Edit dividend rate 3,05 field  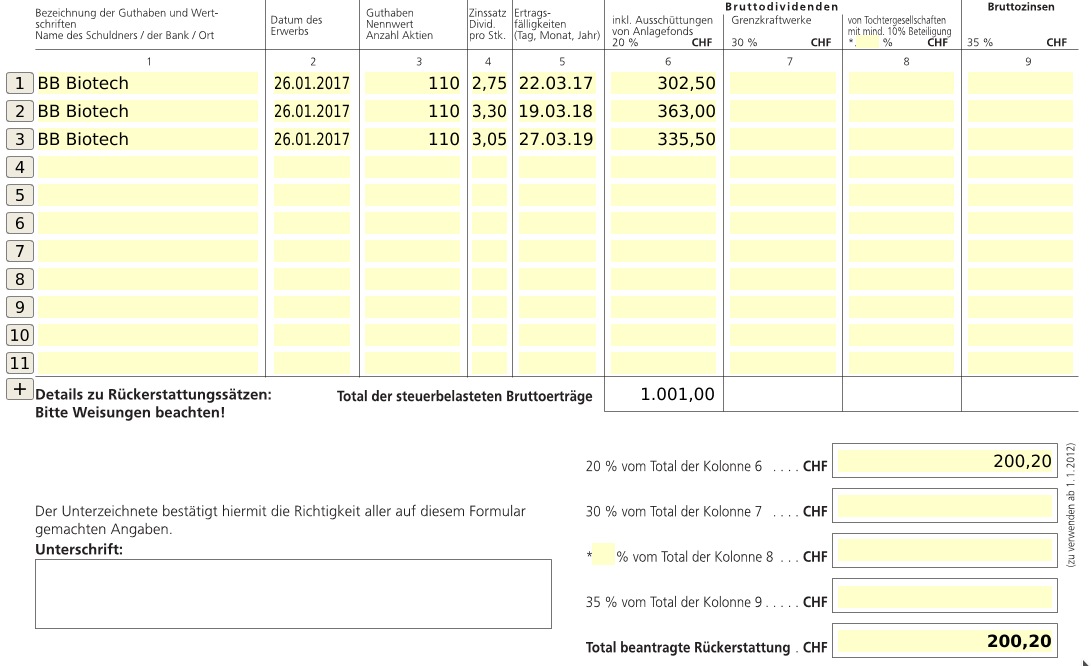click(490, 139)
